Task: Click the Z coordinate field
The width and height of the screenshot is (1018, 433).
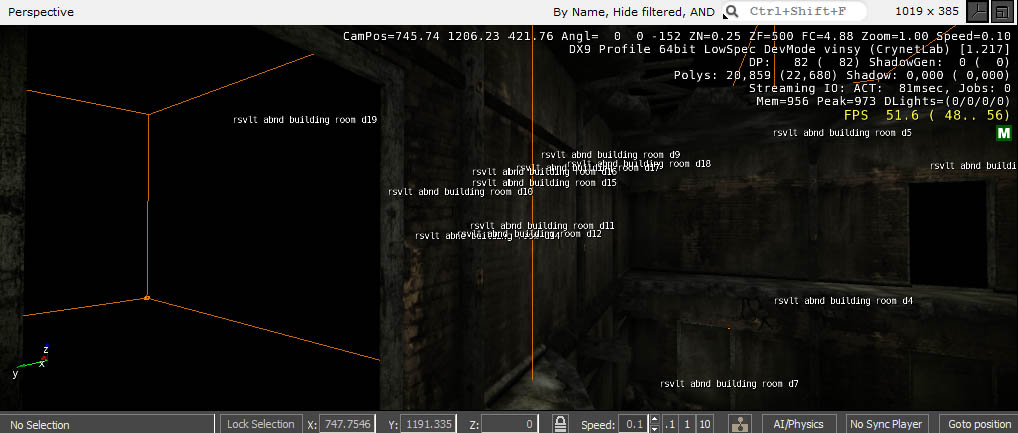Action: (510, 425)
